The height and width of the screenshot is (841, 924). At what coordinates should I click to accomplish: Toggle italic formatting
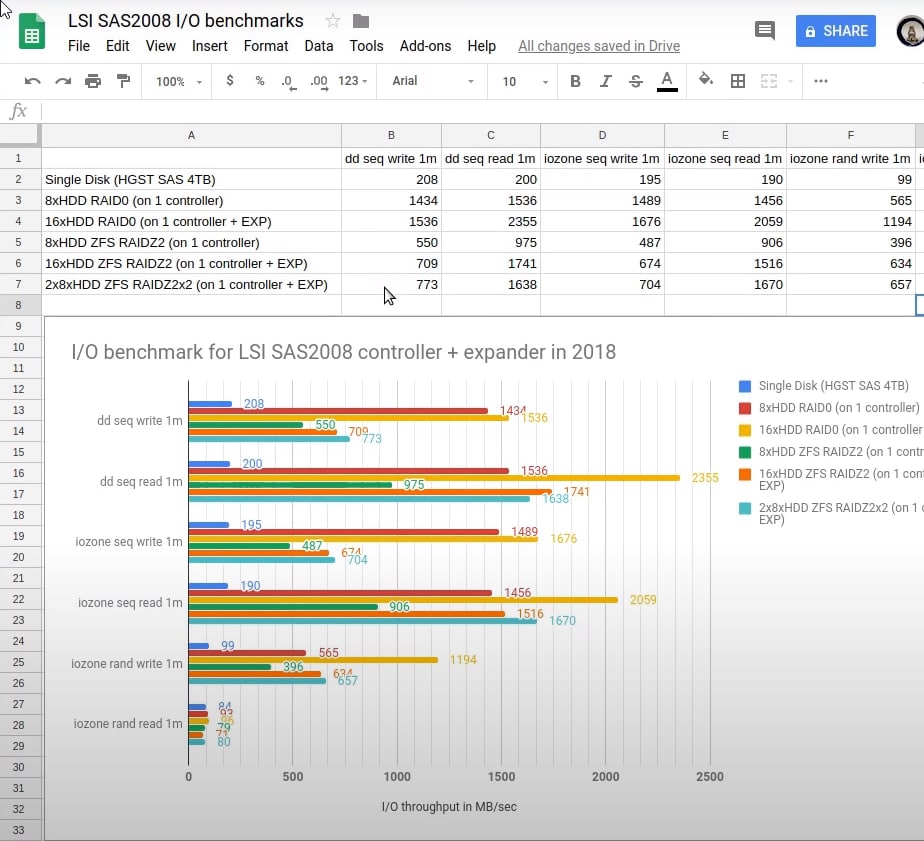pyautogui.click(x=605, y=81)
